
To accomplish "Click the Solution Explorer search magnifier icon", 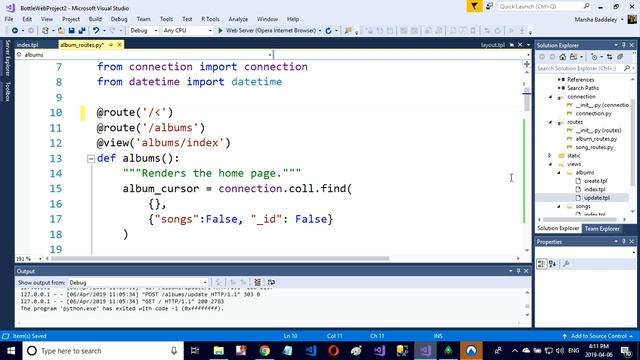I will click(627, 68).
